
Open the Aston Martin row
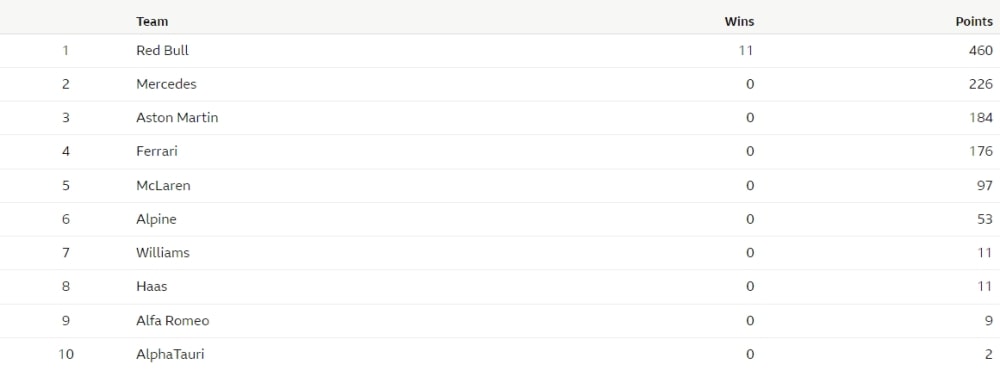(500, 118)
